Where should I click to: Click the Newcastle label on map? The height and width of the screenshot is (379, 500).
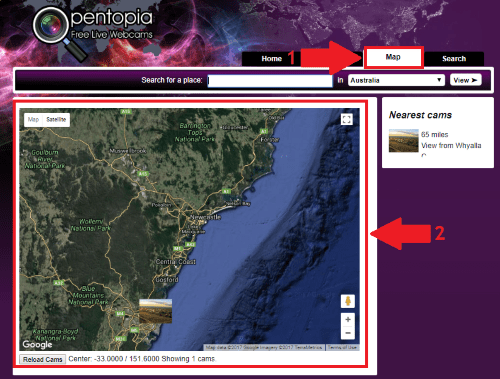coord(206,217)
